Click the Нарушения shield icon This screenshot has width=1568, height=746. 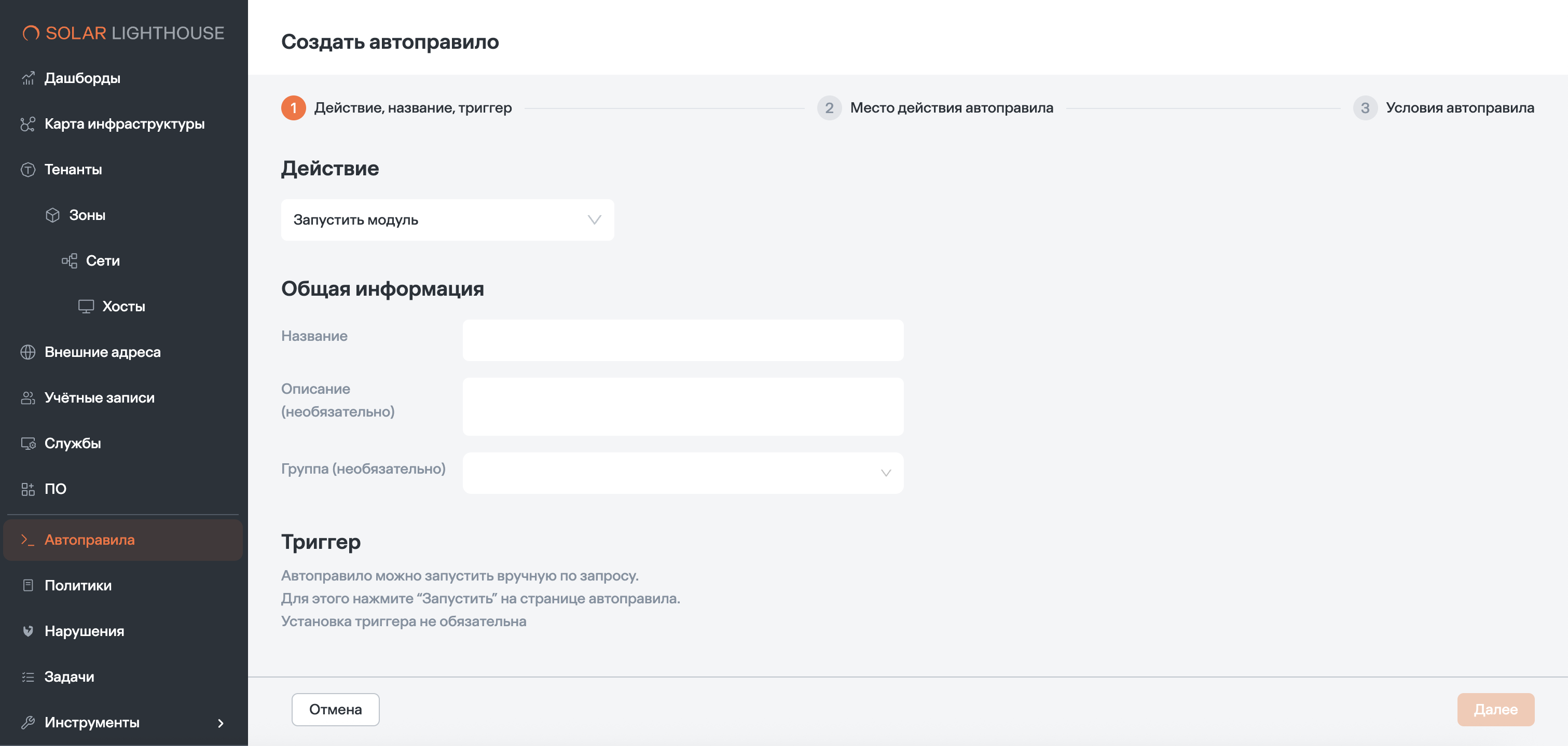click(x=28, y=631)
